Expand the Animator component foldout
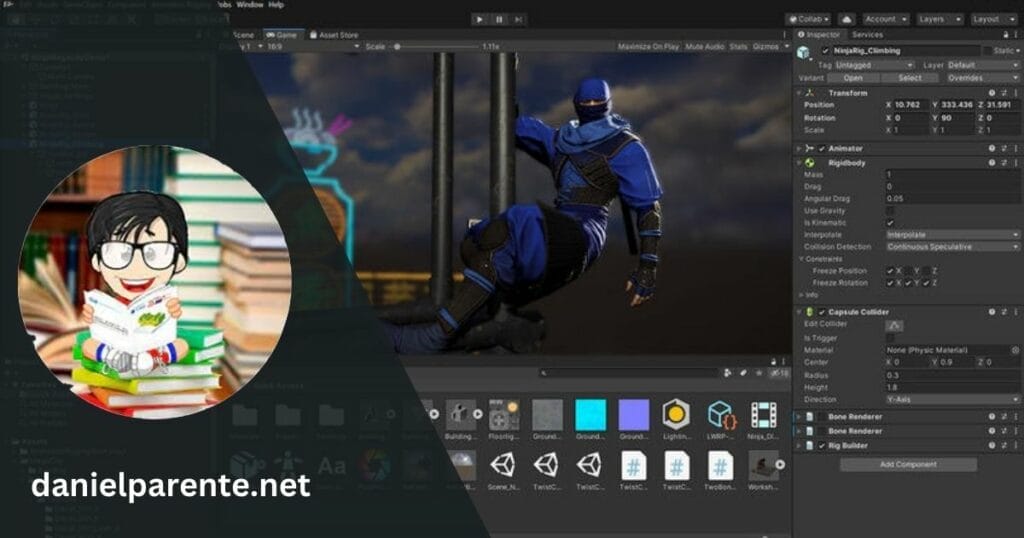The height and width of the screenshot is (538, 1024). pos(799,149)
